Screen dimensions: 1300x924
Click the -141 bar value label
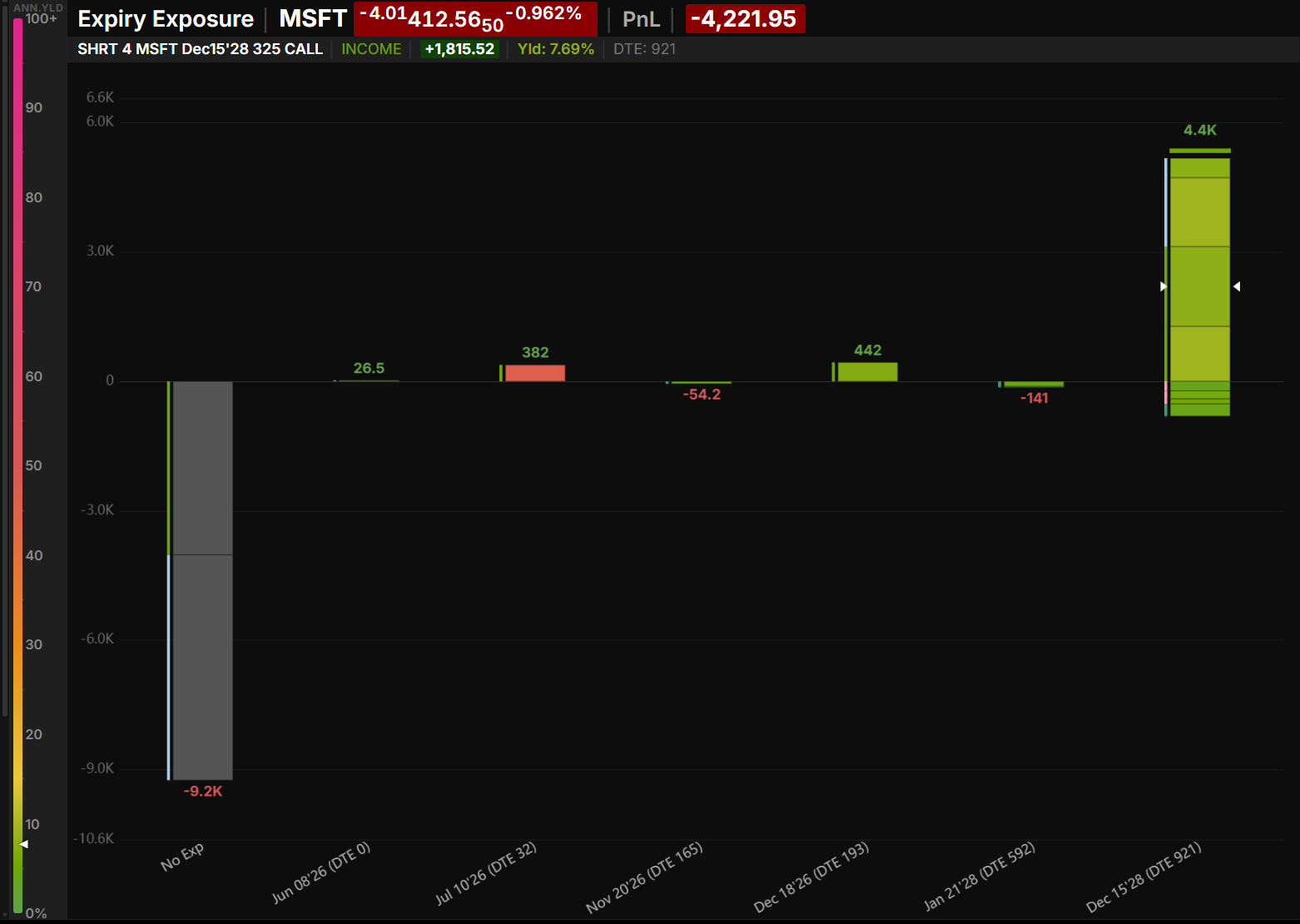coord(1035,398)
